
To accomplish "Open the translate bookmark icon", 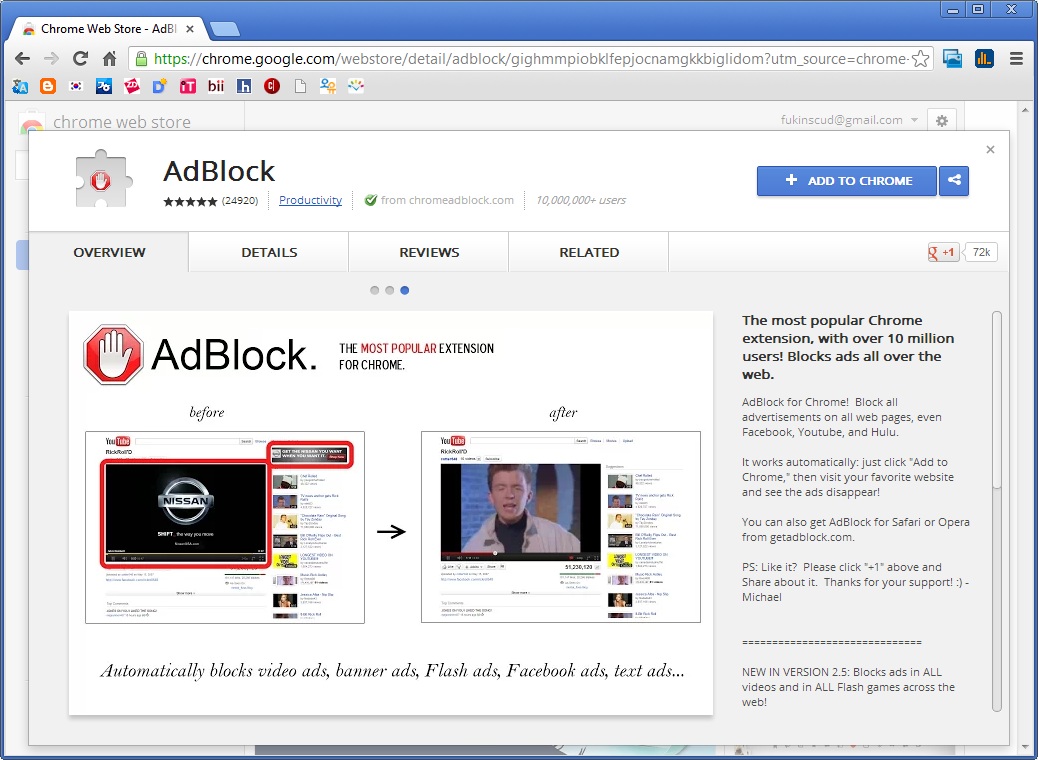I will tap(20, 86).
